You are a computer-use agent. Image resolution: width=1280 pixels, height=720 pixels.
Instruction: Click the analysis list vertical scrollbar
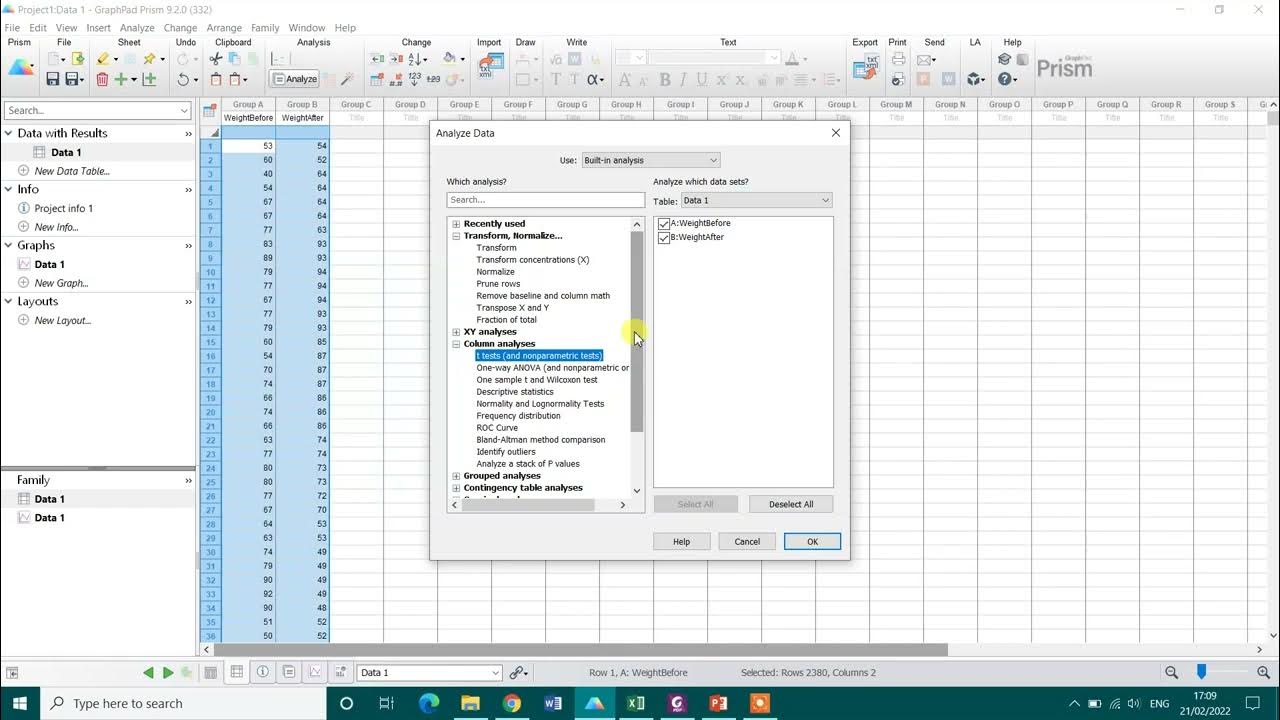[637, 331]
